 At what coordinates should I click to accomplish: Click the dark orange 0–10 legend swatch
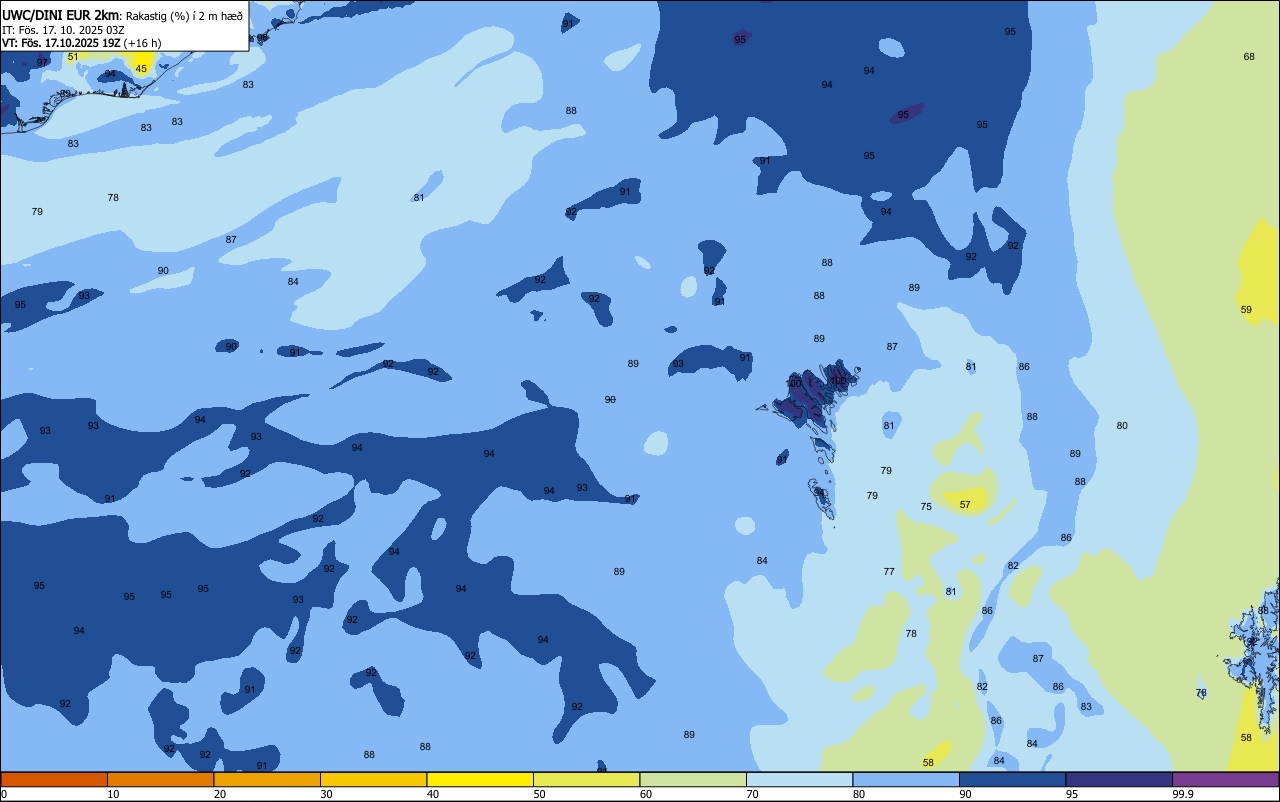54,779
